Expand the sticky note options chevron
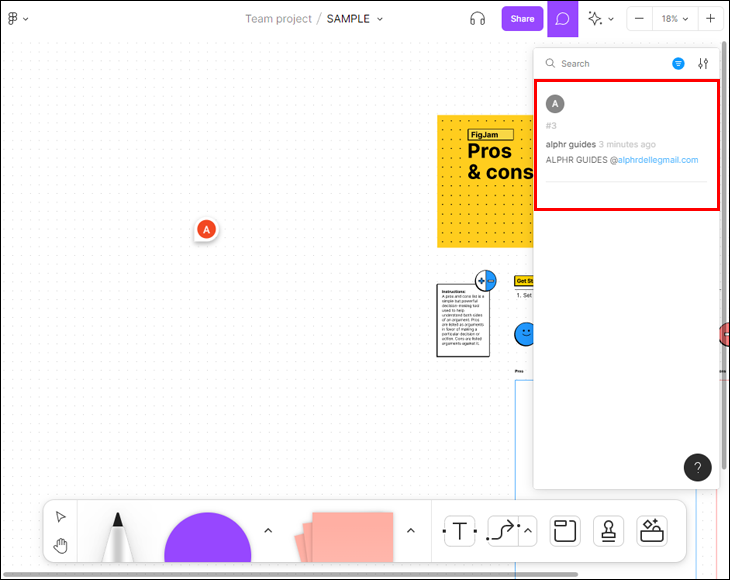The width and height of the screenshot is (730, 580). pos(411,531)
